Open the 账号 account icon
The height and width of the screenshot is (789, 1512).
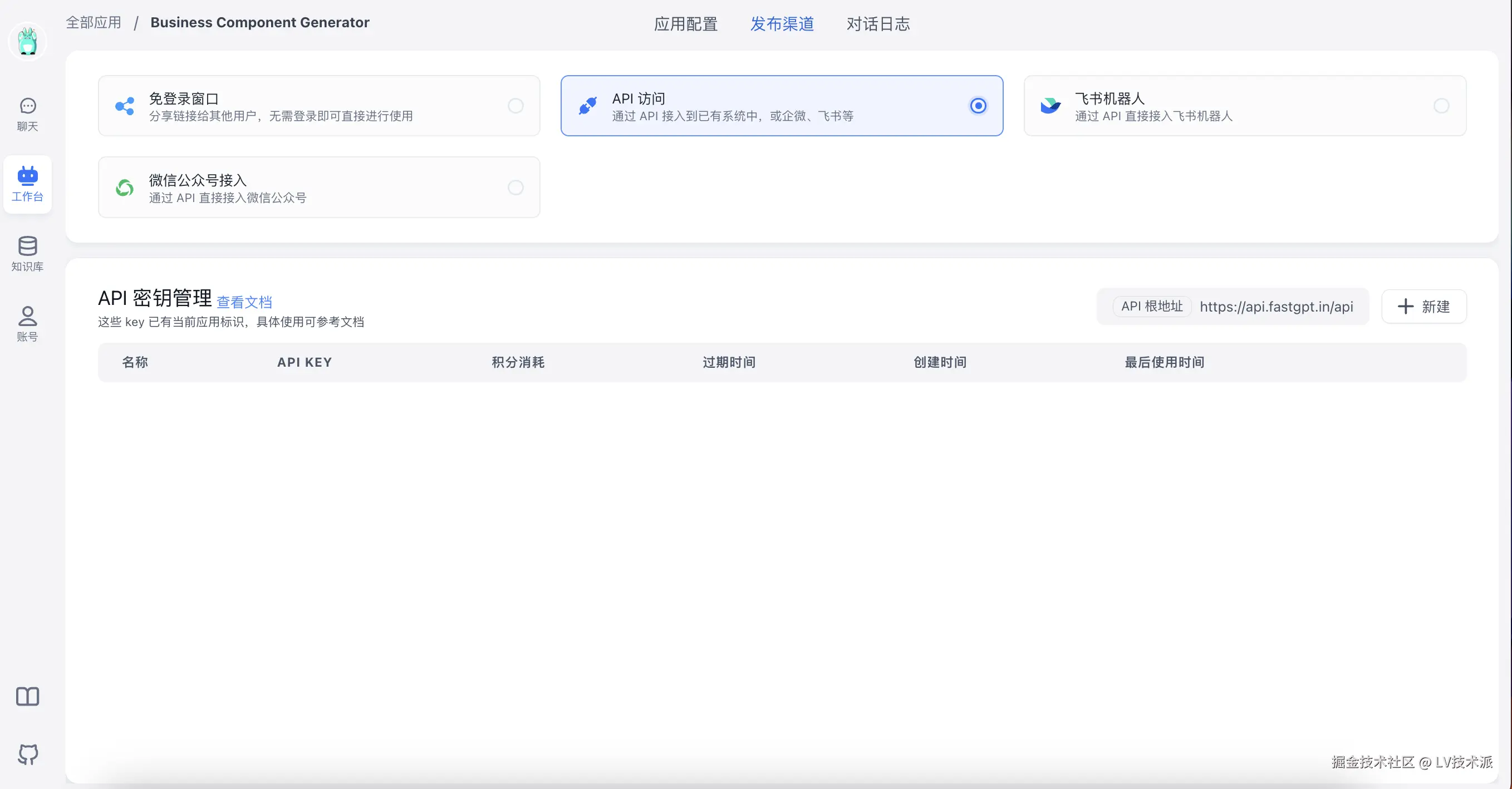tap(27, 324)
